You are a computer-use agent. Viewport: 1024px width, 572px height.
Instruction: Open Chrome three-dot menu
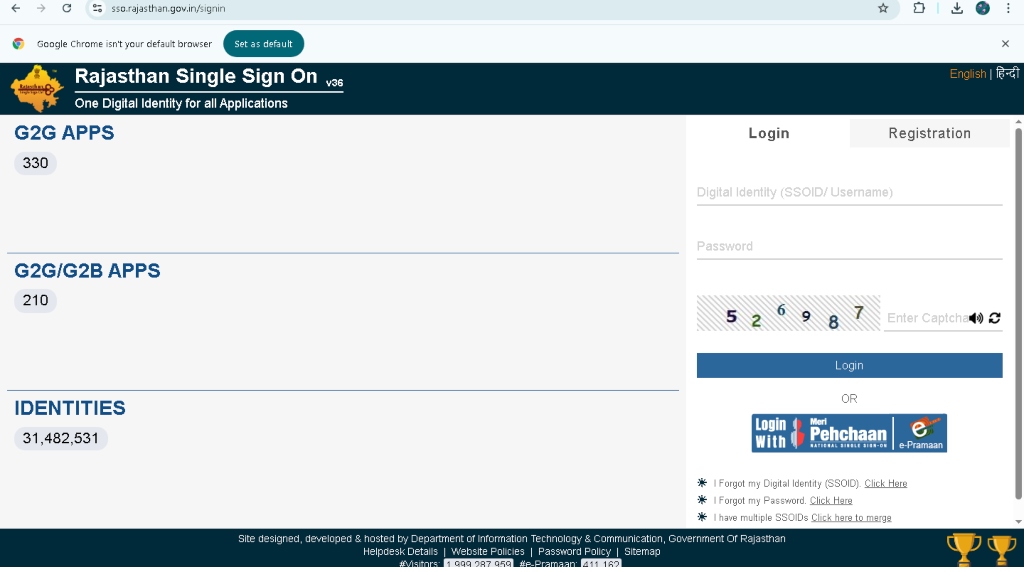1008,8
